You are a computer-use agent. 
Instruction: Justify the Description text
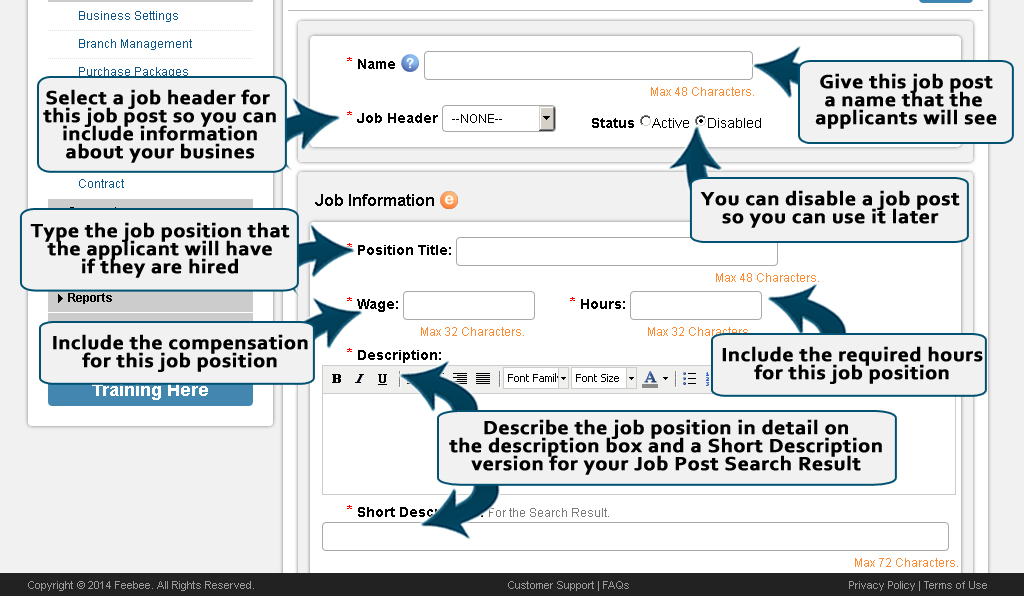pyautogui.click(x=484, y=378)
